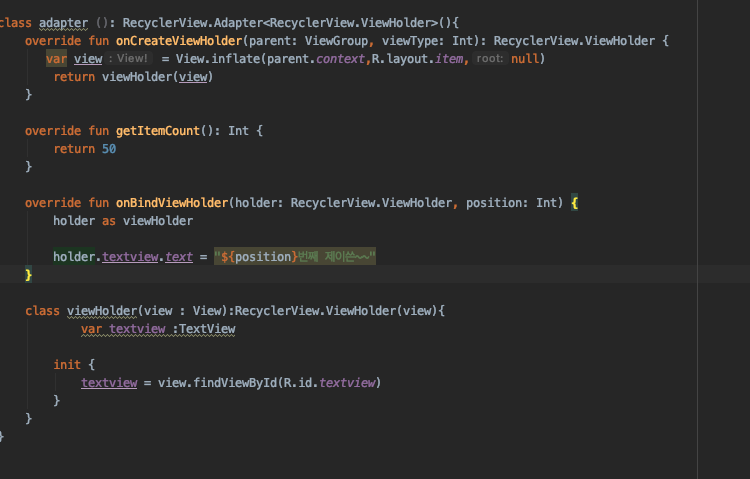Viewport: 750px width, 479px height.
Task: Click 'null' argument in View.inflate
Action: (x=525, y=59)
